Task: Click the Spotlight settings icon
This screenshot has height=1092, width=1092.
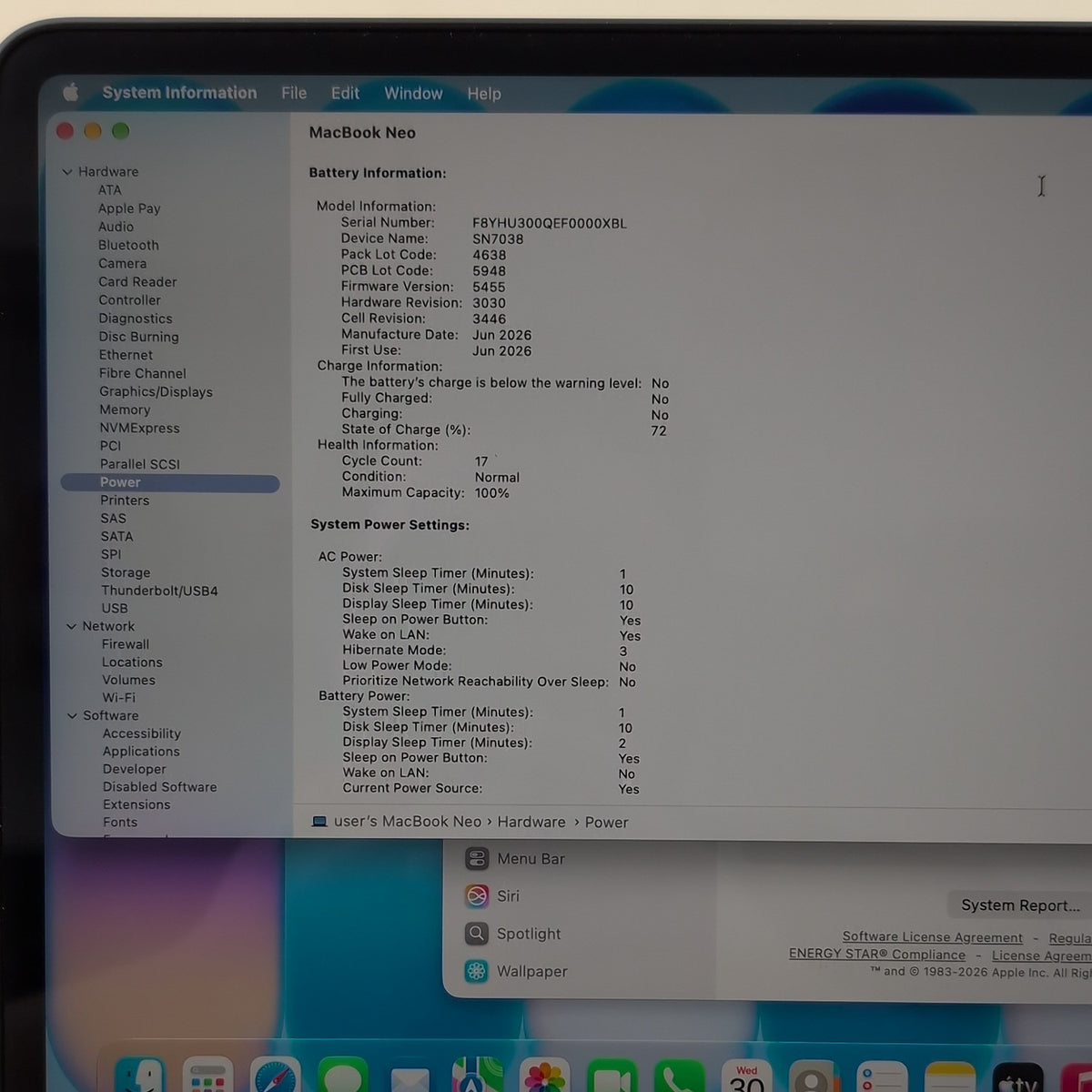Action: click(477, 934)
